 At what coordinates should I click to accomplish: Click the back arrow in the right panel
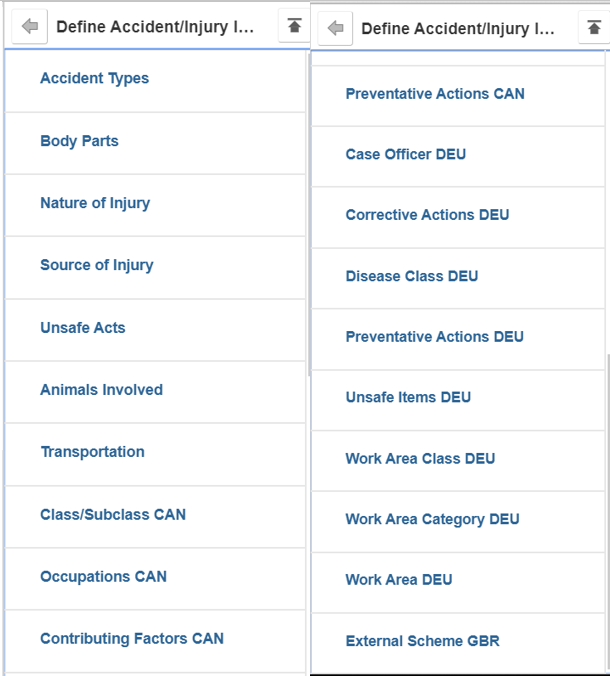[335, 28]
